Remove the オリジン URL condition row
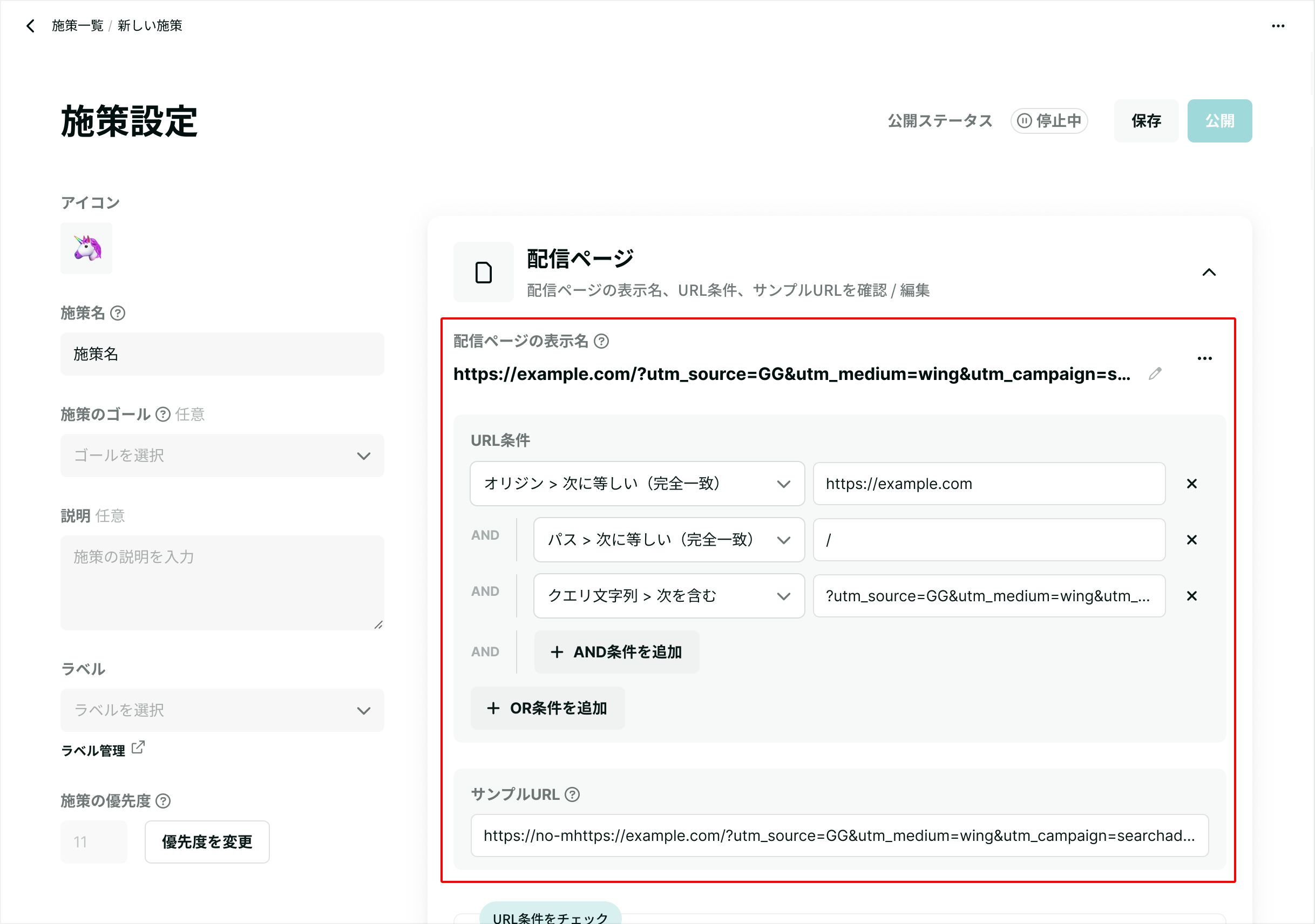The image size is (1315, 924). point(1192,484)
